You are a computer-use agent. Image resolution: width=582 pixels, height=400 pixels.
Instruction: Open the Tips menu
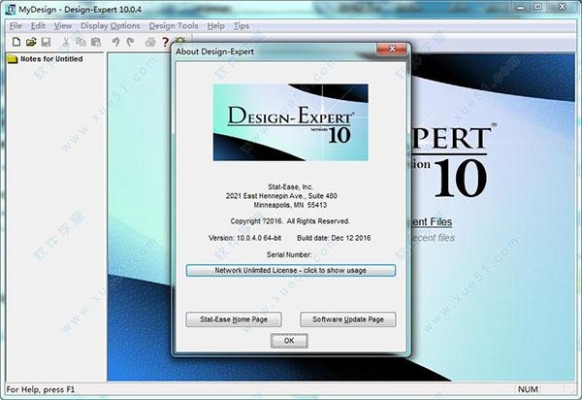[x=241, y=26]
